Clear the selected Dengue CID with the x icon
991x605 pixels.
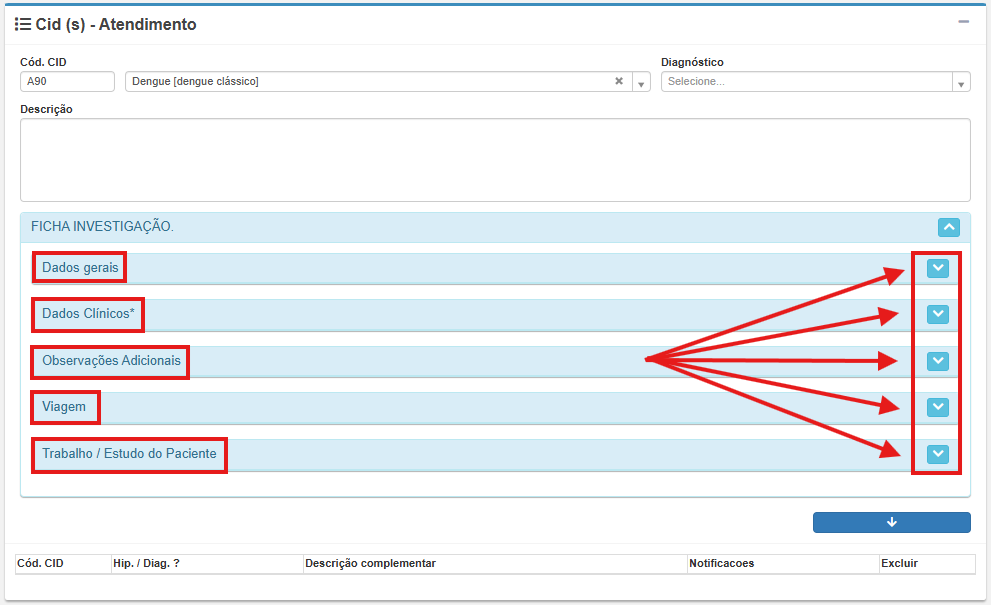point(619,82)
